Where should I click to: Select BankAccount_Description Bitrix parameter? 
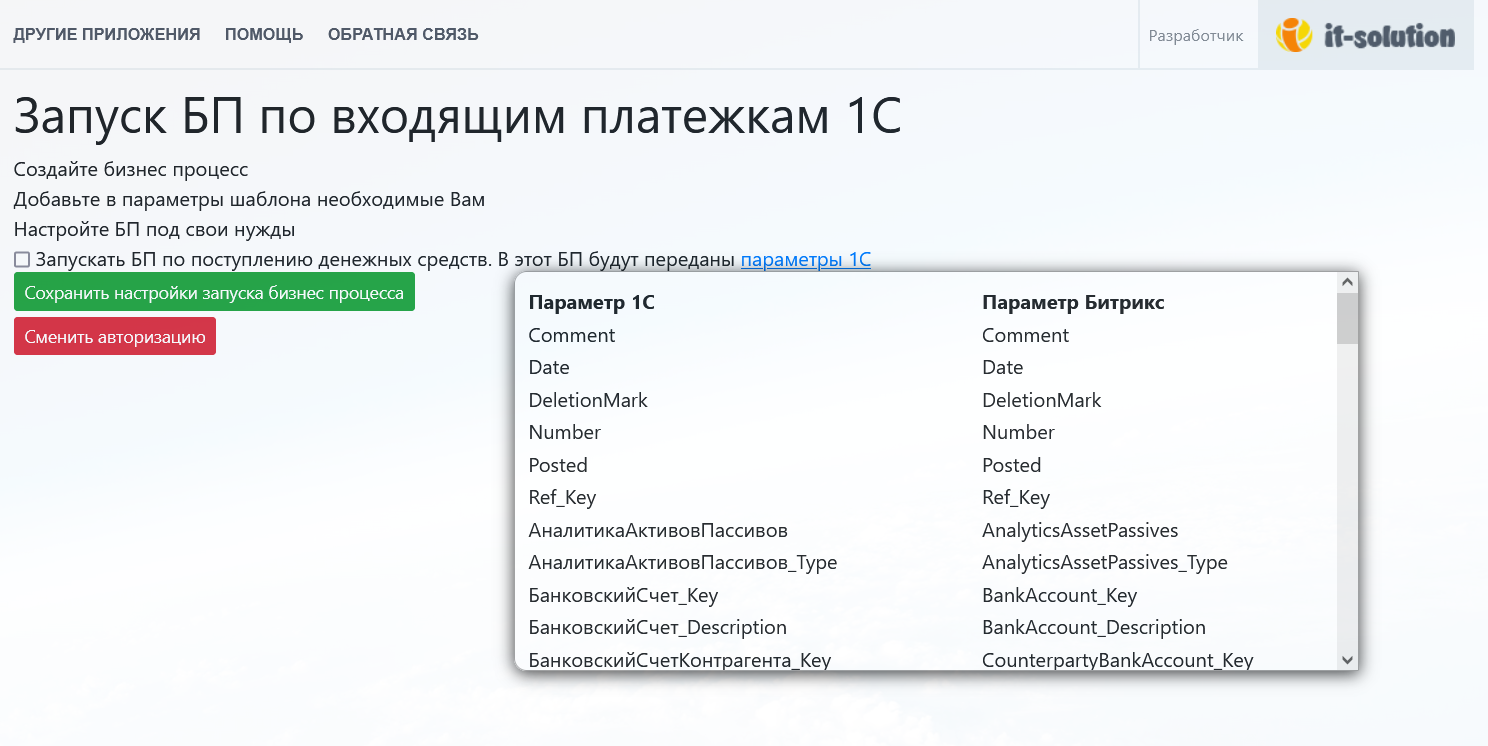[1094, 627]
